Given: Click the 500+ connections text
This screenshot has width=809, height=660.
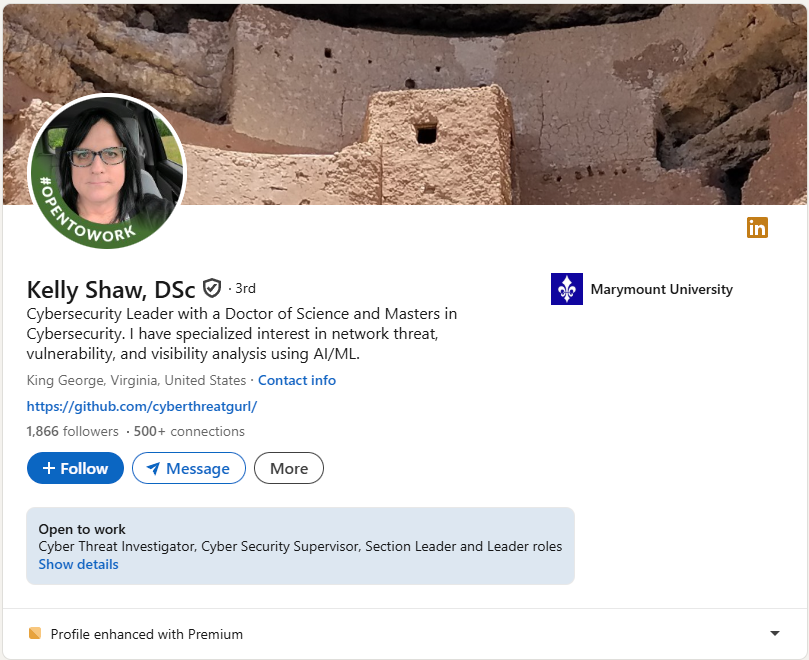Looking at the screenshot, I should pos(189,431).
